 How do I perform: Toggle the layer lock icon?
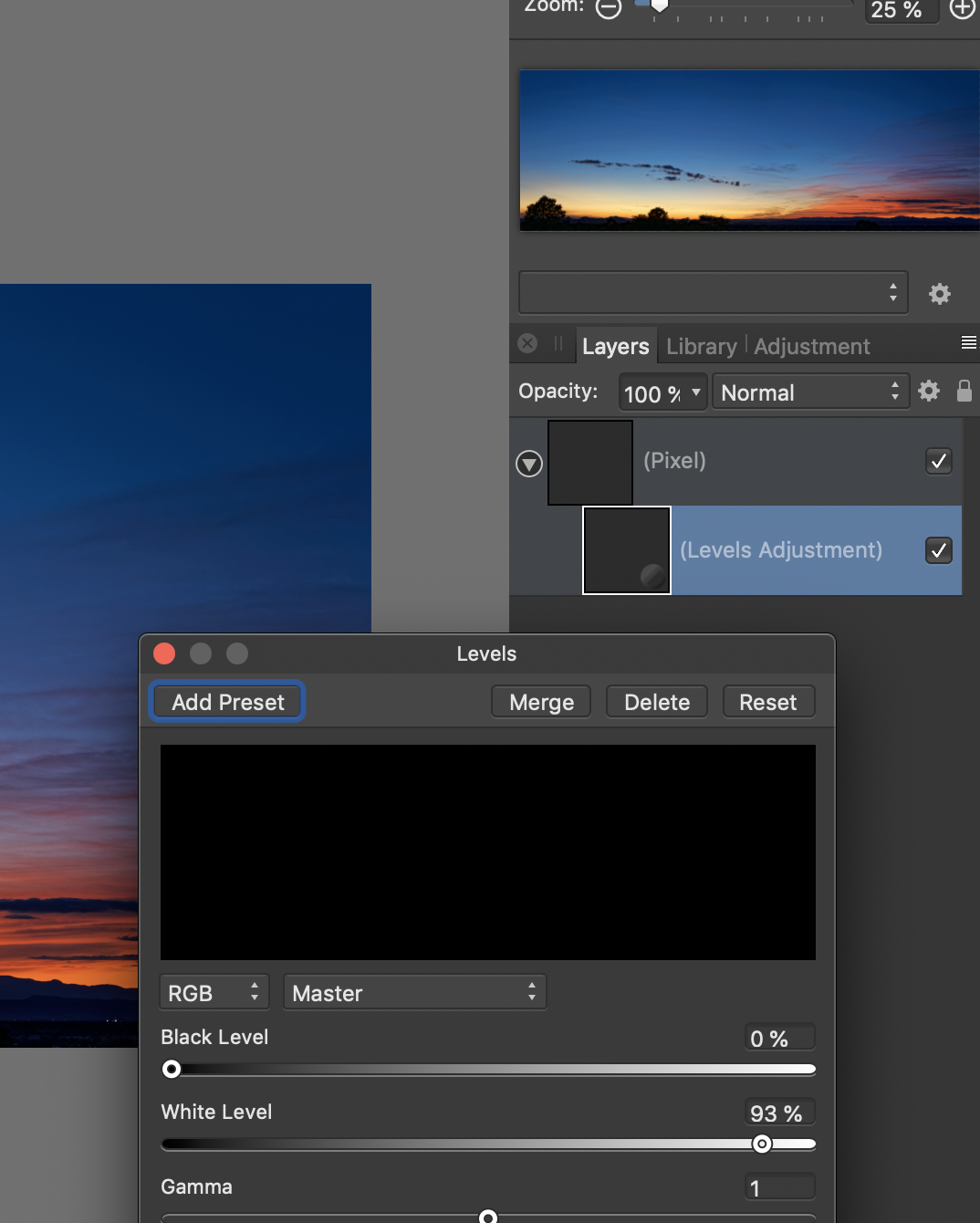(x=964, y=391)
